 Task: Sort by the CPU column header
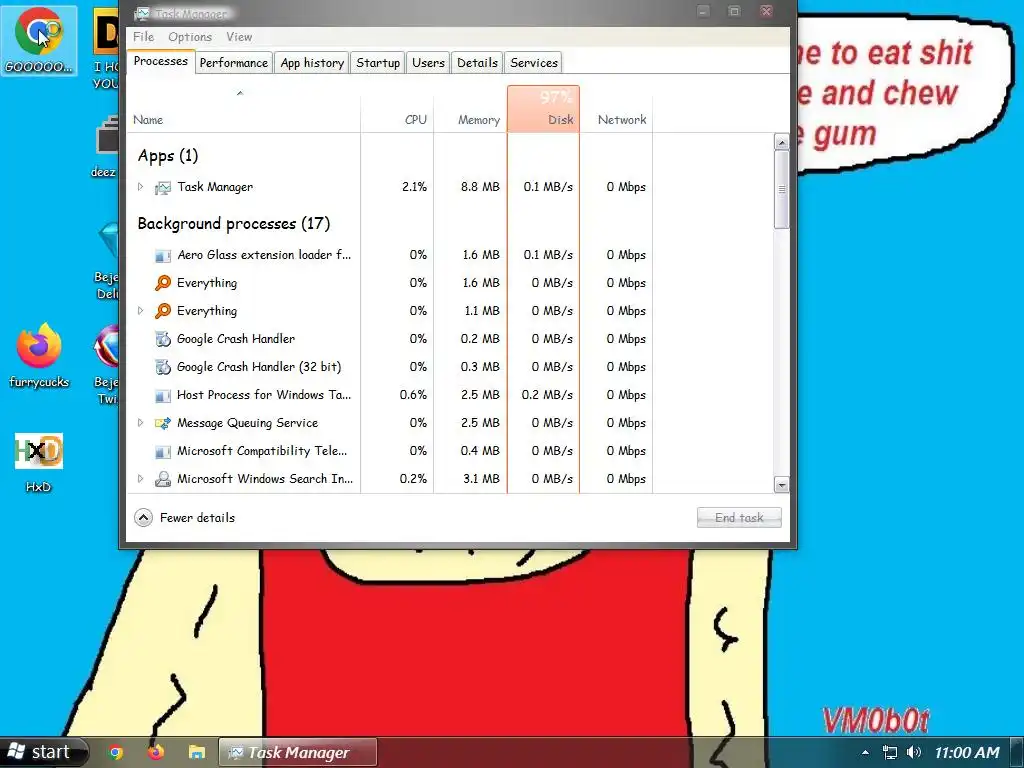click(x=397, y=110)
